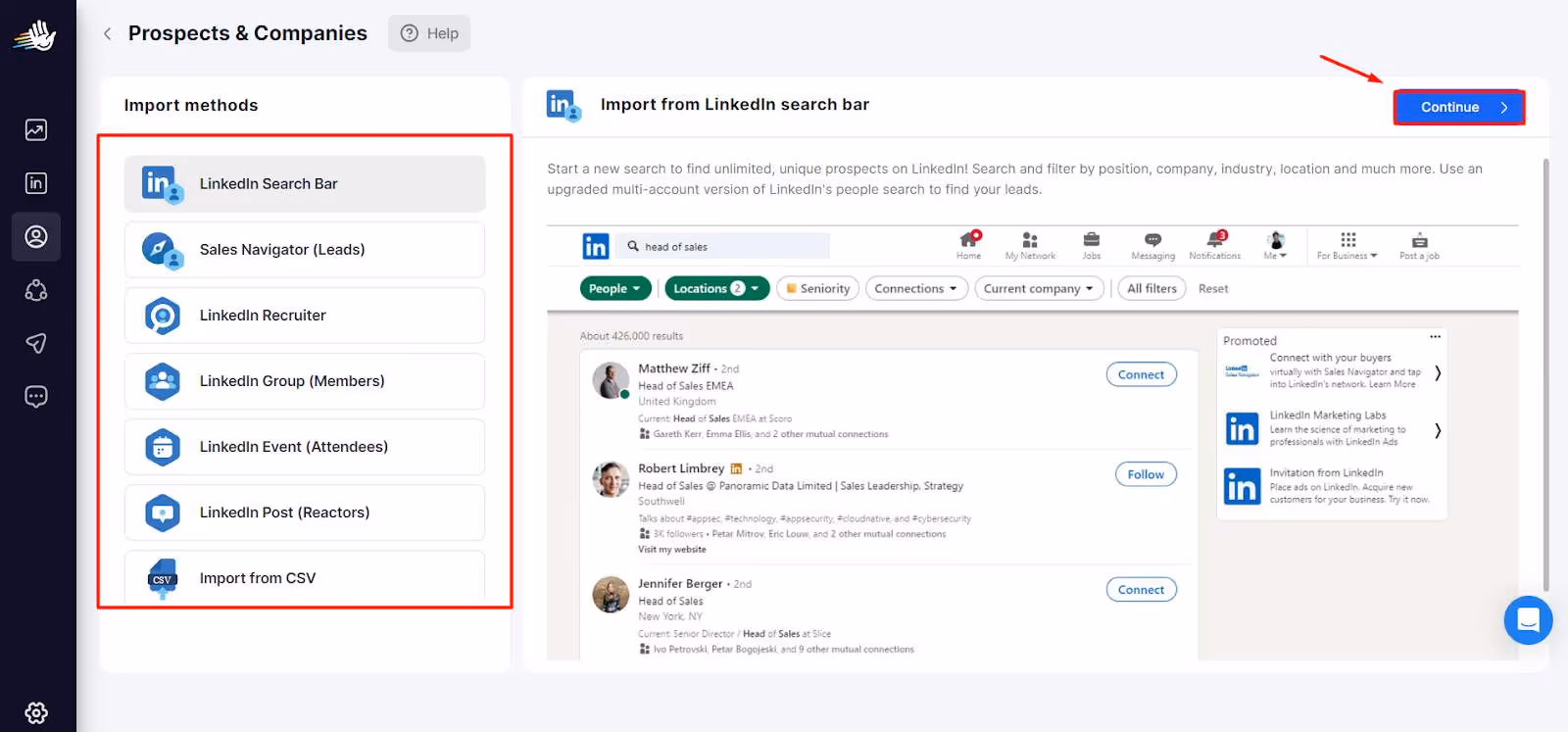
Task: Connect with Jennifer Berger
Action: [1141, 590]
